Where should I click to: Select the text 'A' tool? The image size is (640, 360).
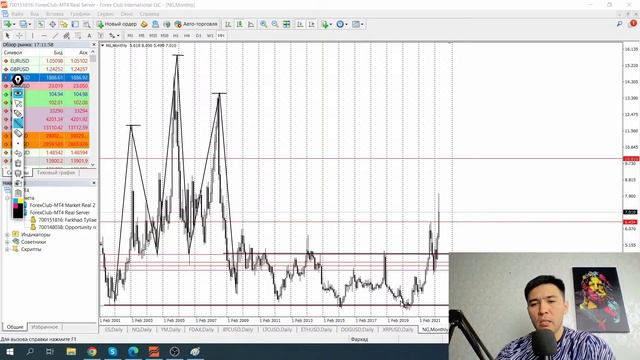pos(89,36)
